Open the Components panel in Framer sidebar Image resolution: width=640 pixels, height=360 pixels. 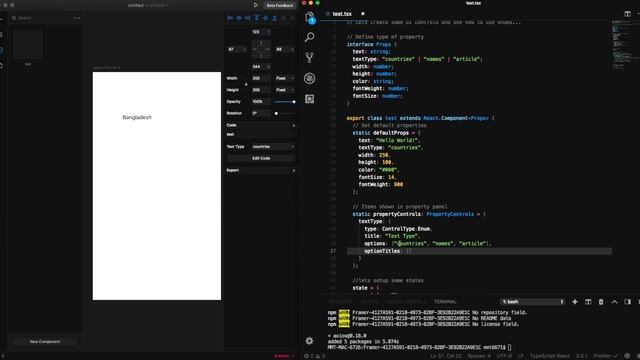(2, 50)
